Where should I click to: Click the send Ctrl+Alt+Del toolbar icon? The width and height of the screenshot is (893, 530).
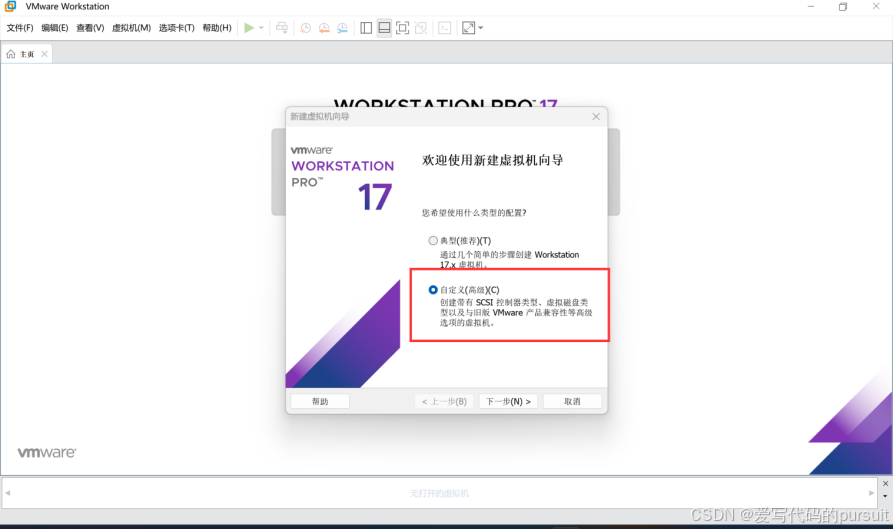click(x=282, y=28)
